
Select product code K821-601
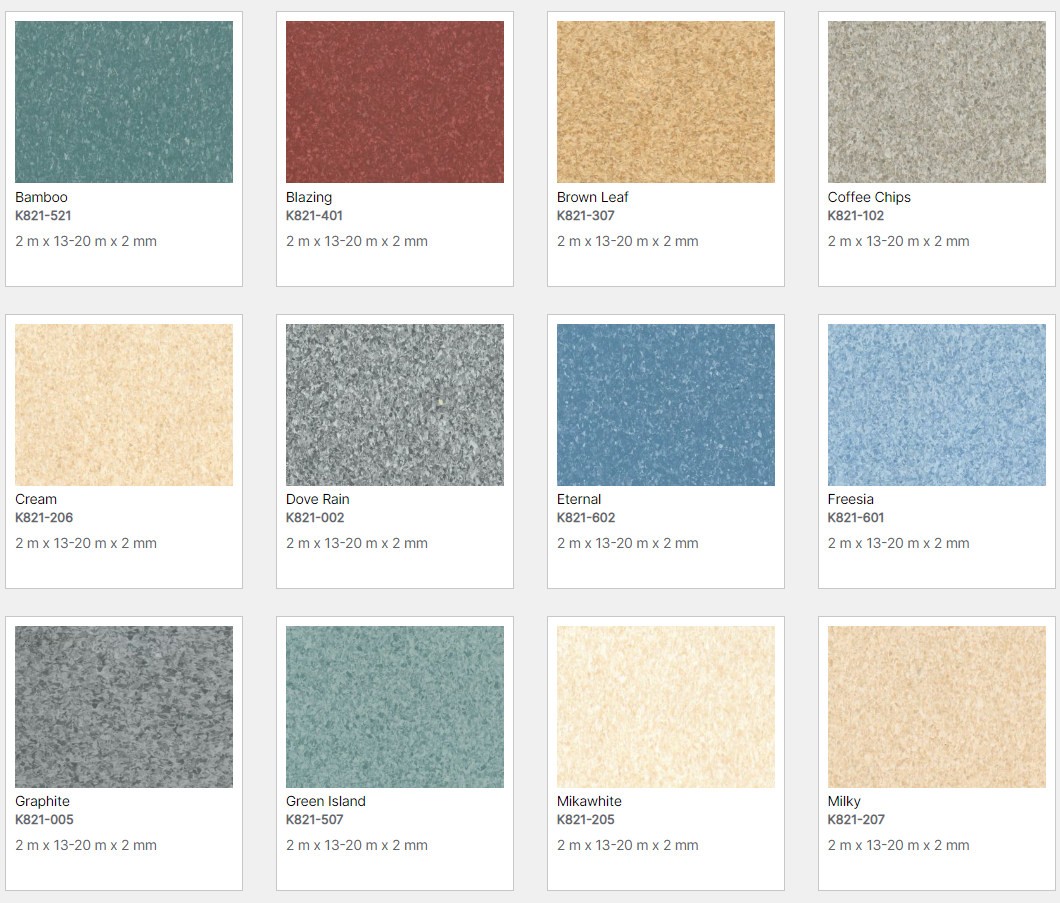click(856, 518)
